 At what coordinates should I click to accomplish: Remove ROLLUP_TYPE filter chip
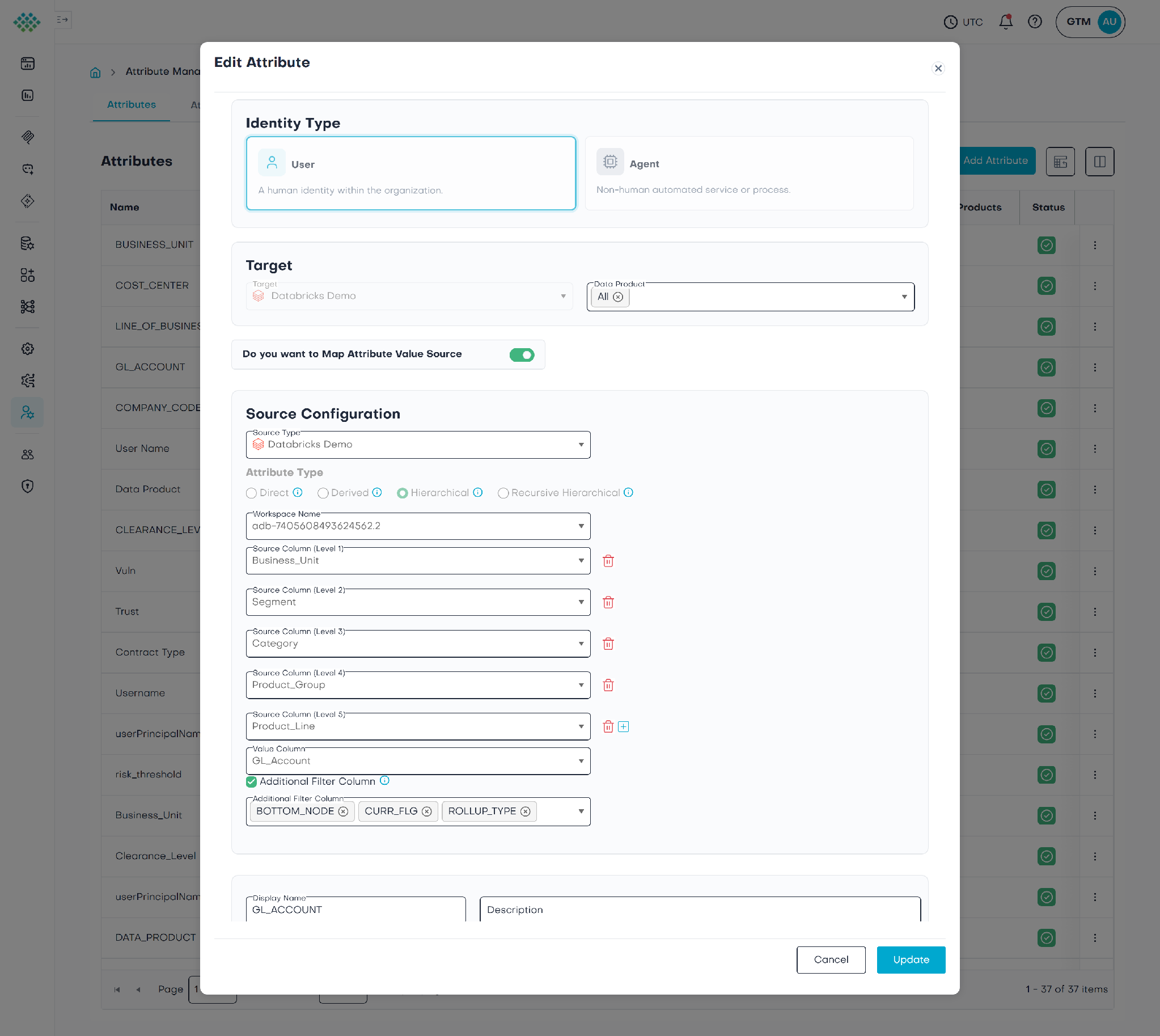pyautogui.click(x=526, y=811)
